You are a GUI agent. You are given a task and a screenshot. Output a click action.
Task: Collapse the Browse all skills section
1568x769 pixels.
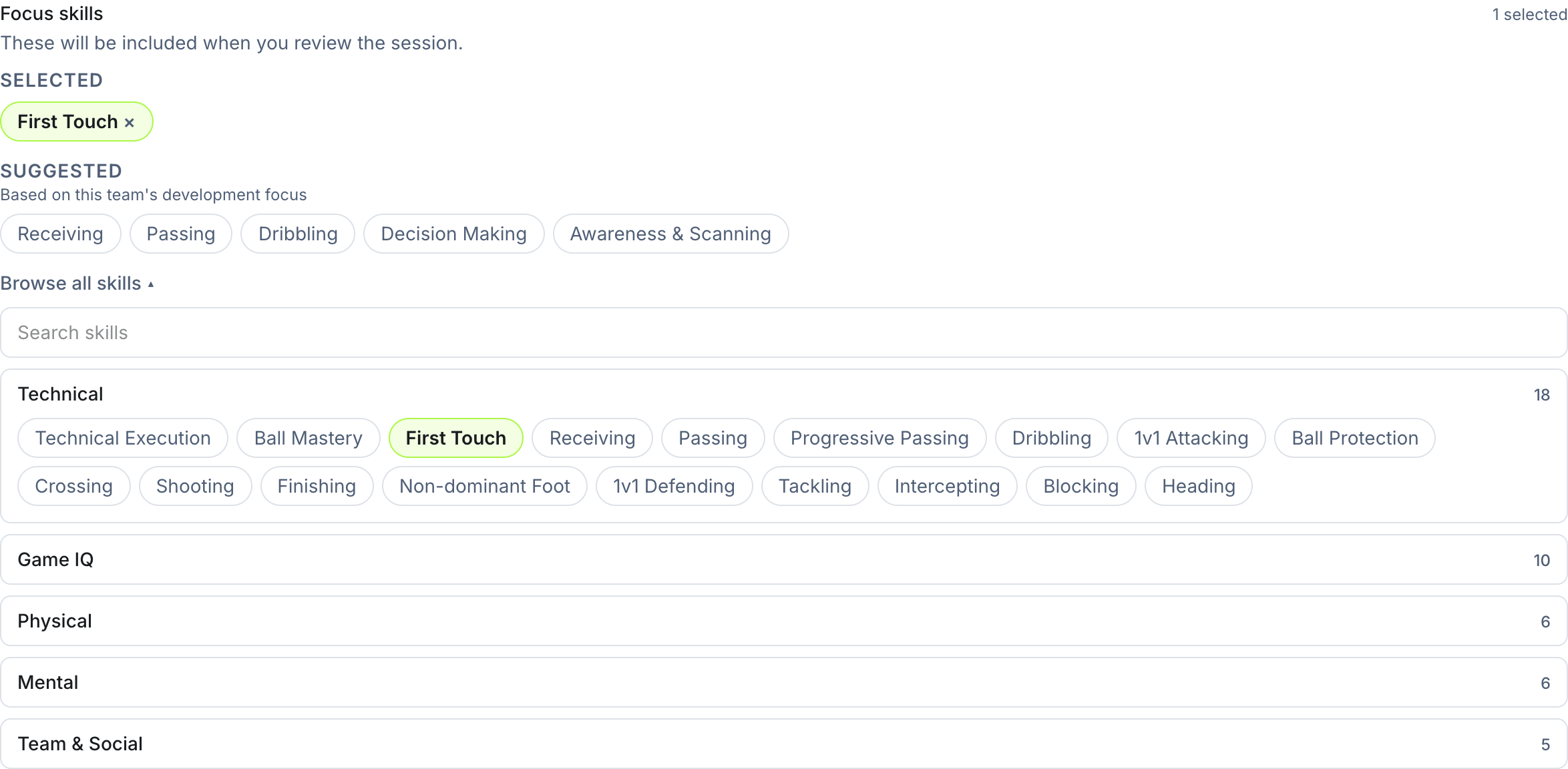(x=77, y=283)
